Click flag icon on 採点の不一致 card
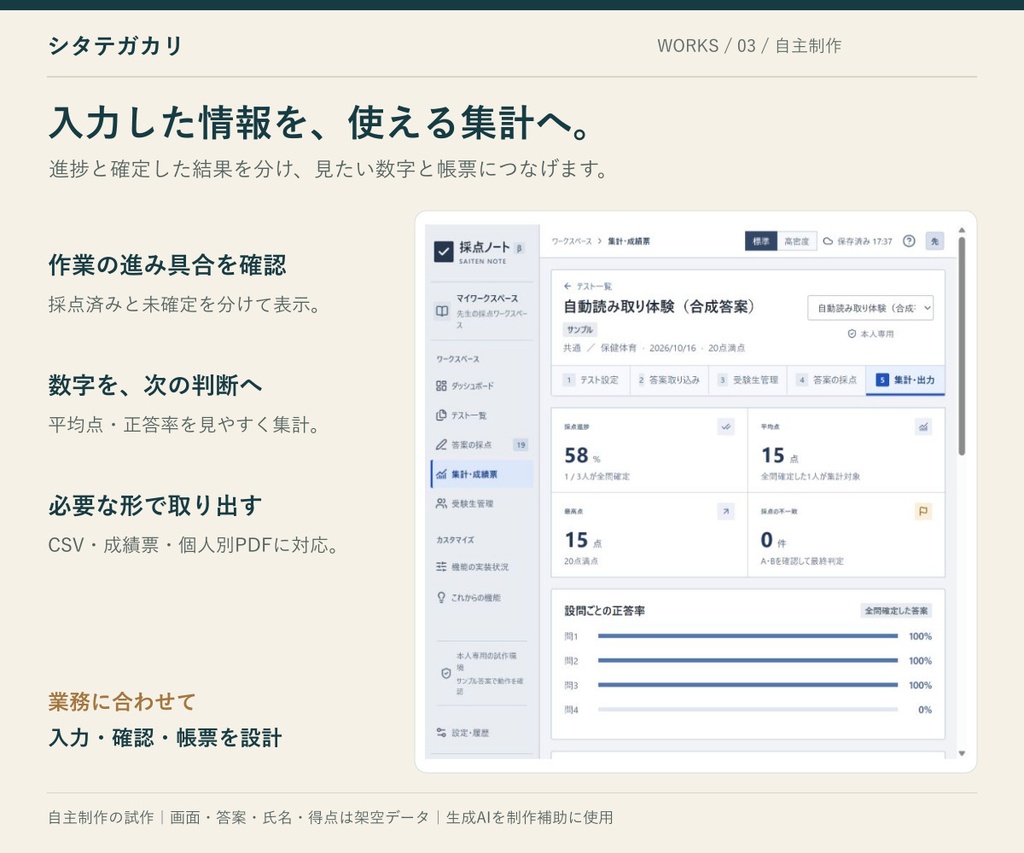This screenshot has width=1024, height=853. 923,511
